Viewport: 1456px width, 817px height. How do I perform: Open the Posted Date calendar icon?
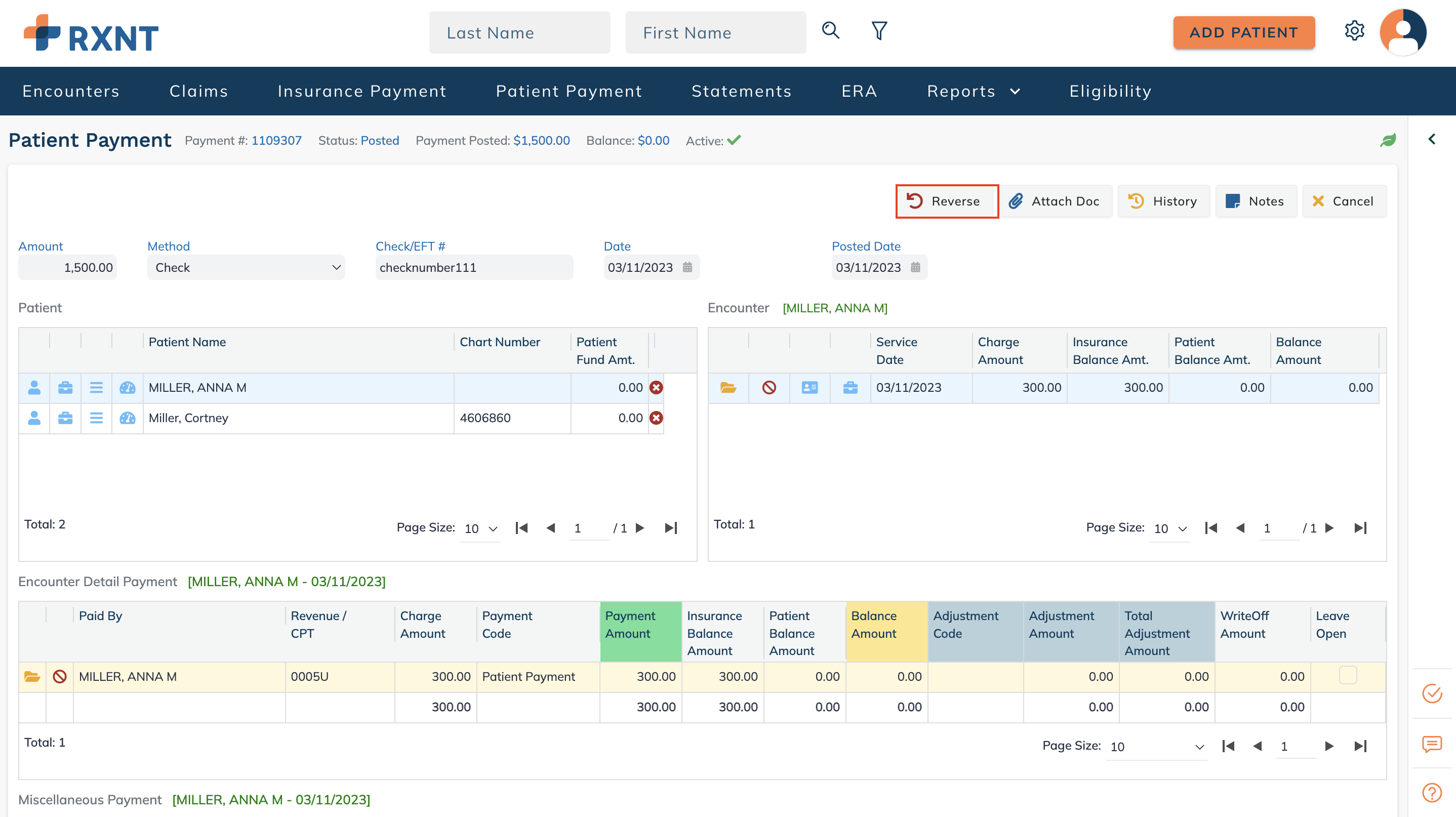coord(915,267)
